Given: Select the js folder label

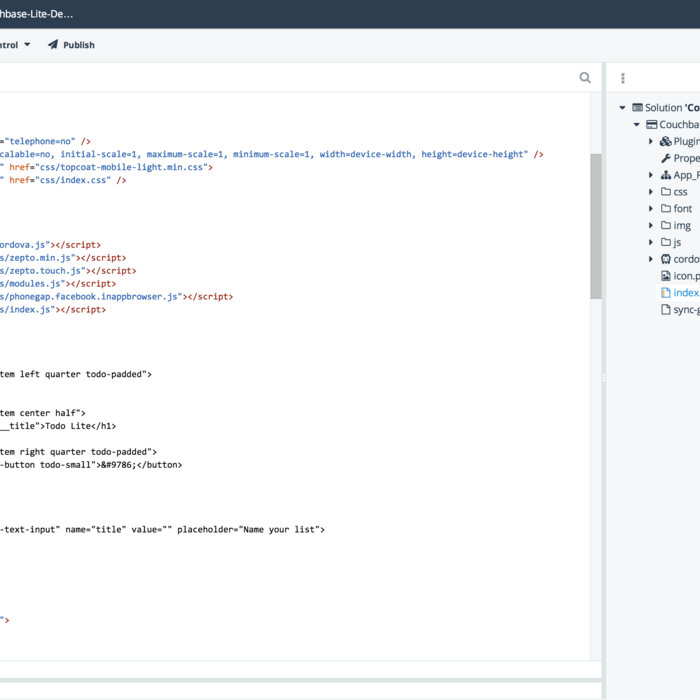Looking at the screenshot, I should pos(677,242).
